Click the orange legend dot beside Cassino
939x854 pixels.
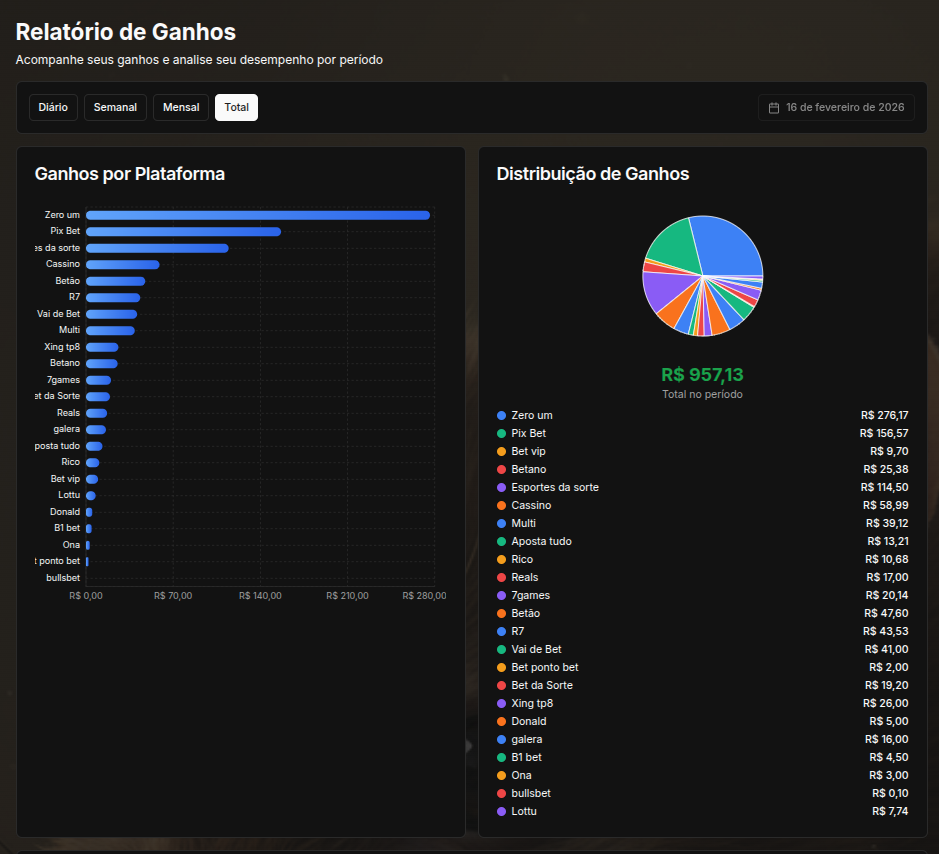[x=502, y=505]
